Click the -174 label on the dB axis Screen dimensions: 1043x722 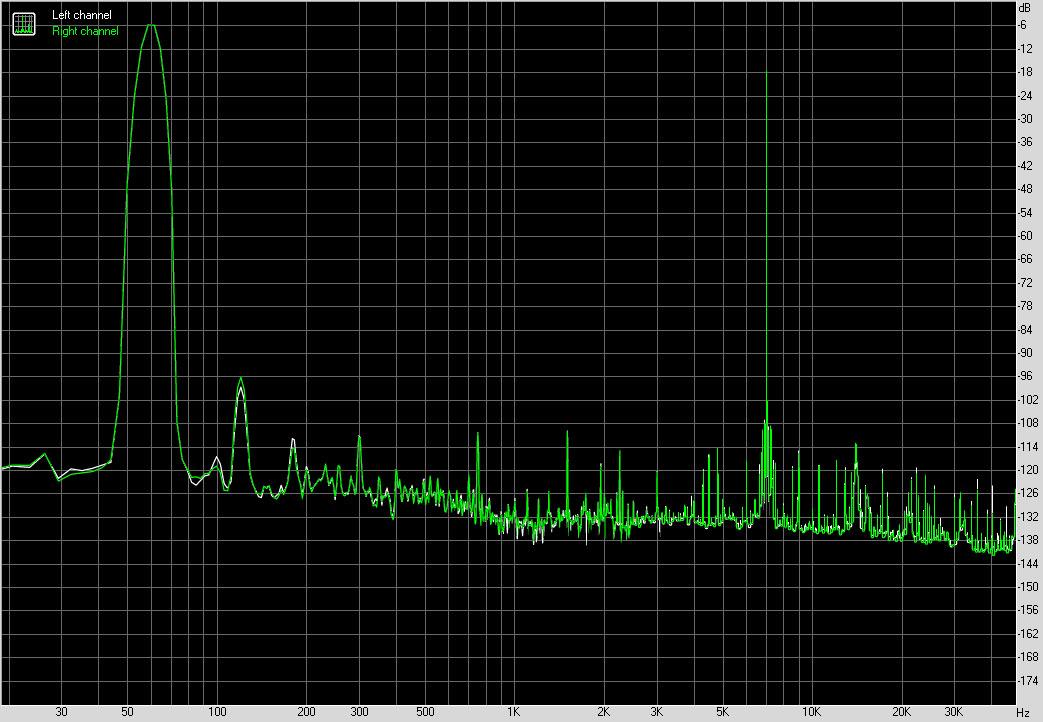pos(1025,681)
